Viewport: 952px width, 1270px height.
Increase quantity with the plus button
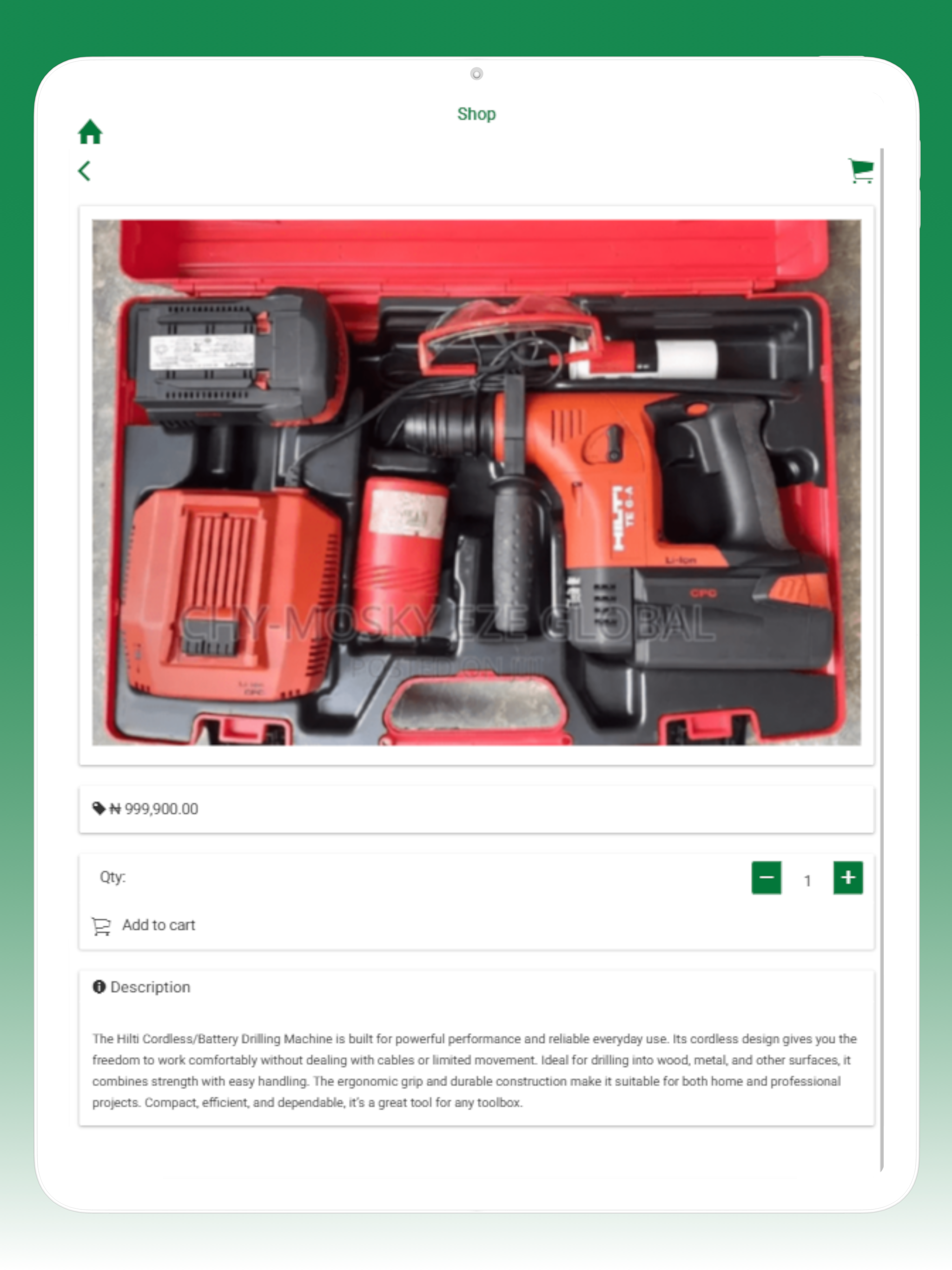coord(848,877)
